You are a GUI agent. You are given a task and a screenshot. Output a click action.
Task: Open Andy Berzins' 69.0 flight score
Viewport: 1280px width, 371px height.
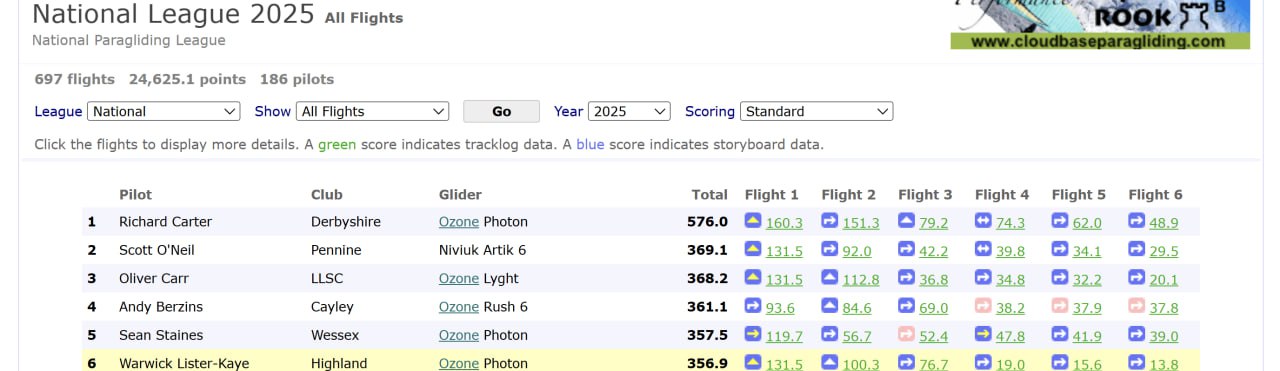point(934,308)
